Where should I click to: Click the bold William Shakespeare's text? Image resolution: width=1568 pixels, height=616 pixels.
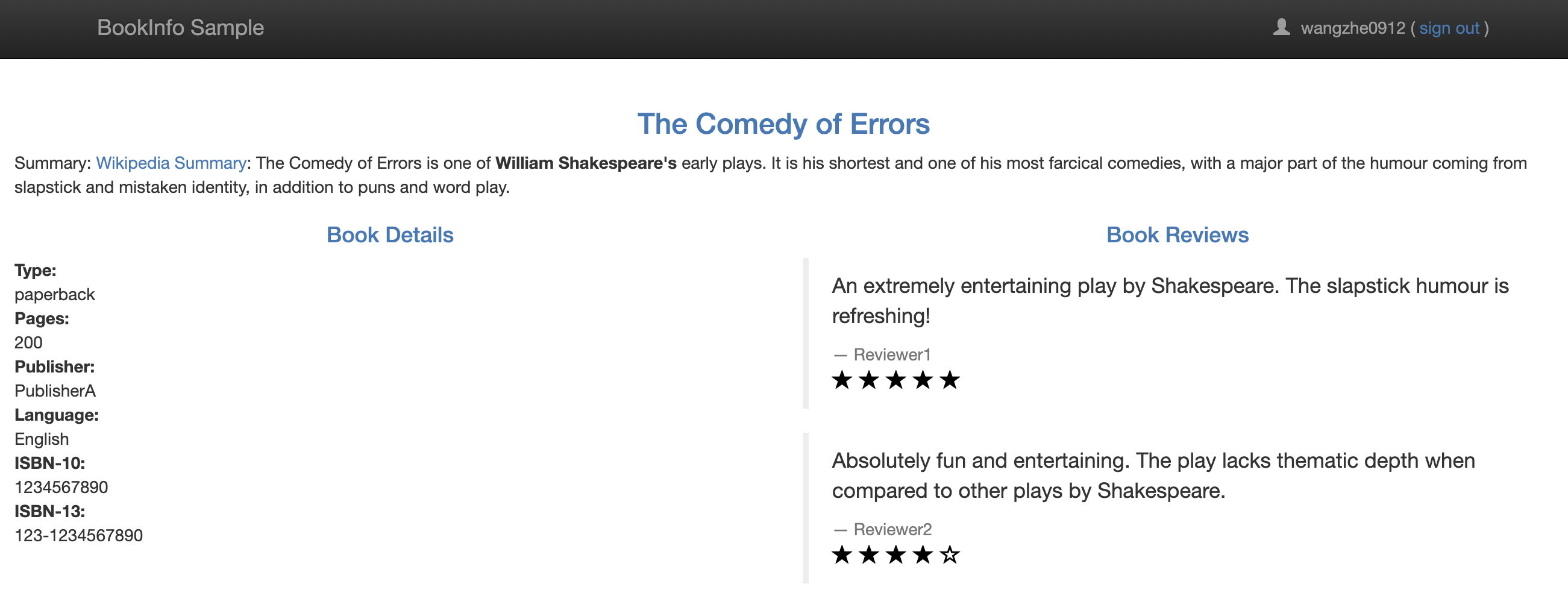tap(586, 163)
